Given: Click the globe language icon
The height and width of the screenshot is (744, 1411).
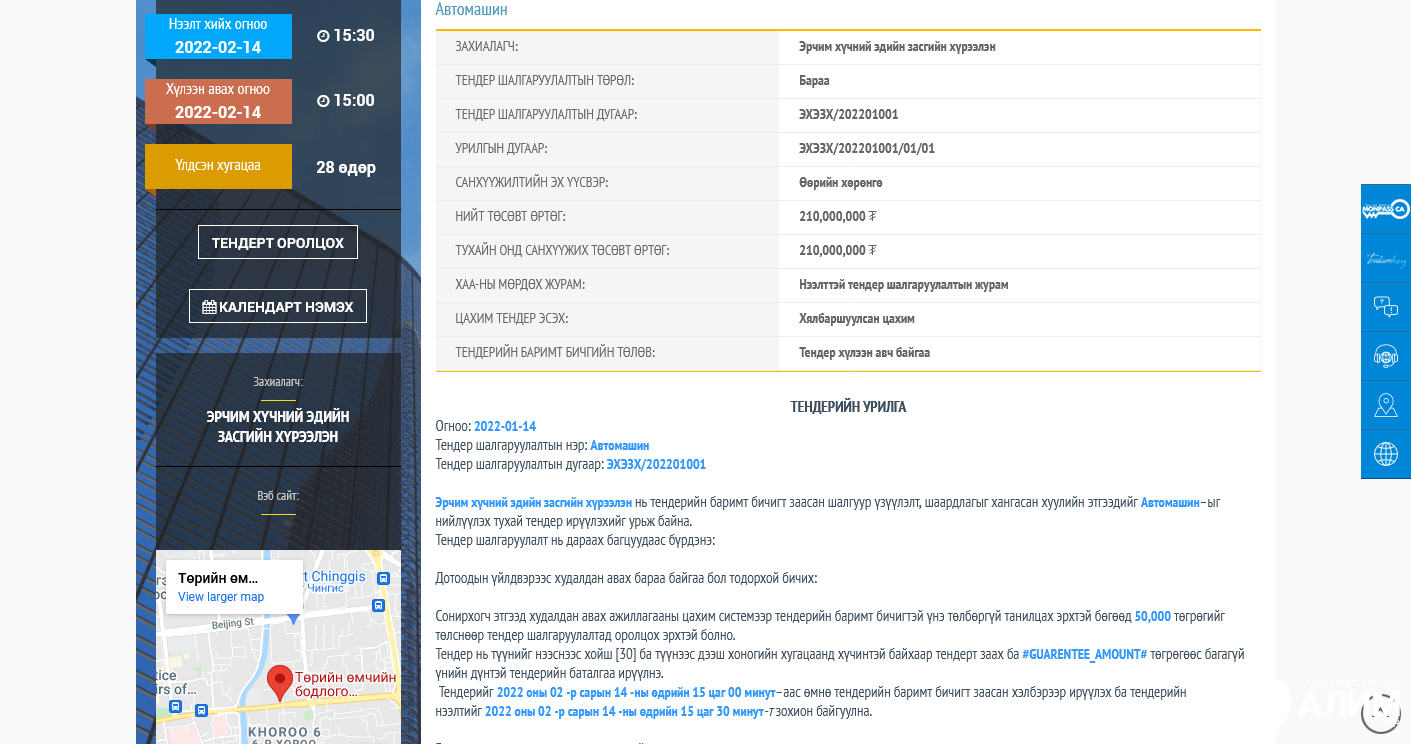Looking at the screenshot, I should click(x=1386, y=454).
